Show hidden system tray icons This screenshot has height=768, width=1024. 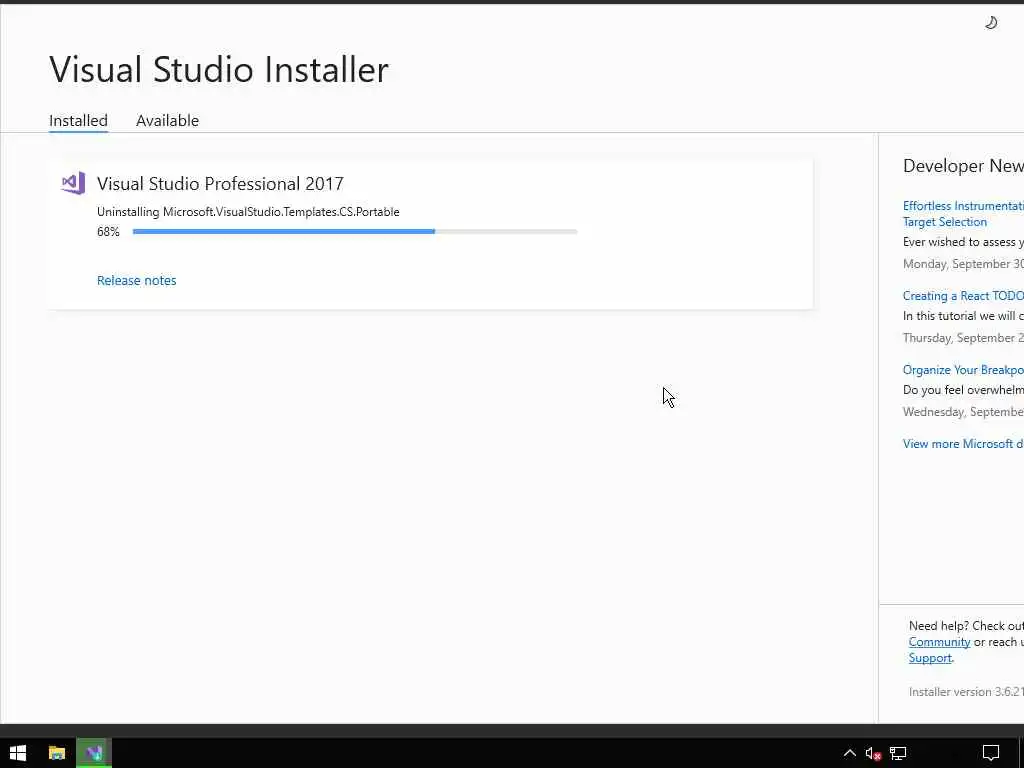coord(850,753)
